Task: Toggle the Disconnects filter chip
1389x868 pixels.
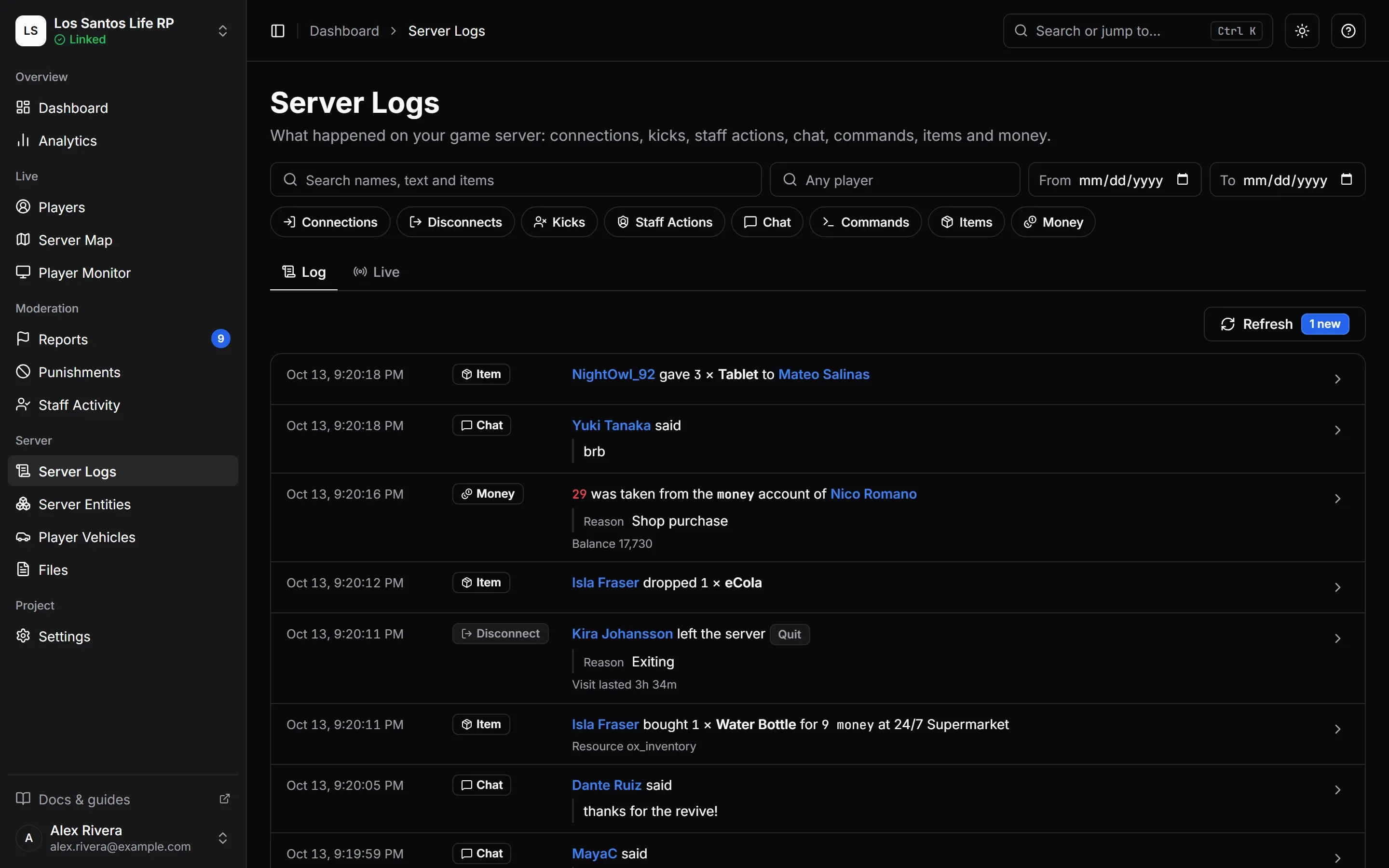Action: 456,222
